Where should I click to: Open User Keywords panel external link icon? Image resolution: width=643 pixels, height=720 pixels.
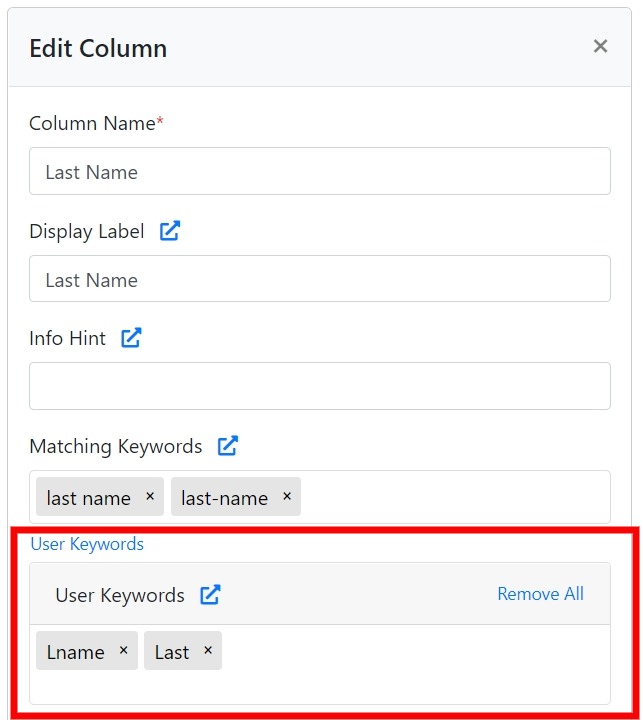point(210,595)
